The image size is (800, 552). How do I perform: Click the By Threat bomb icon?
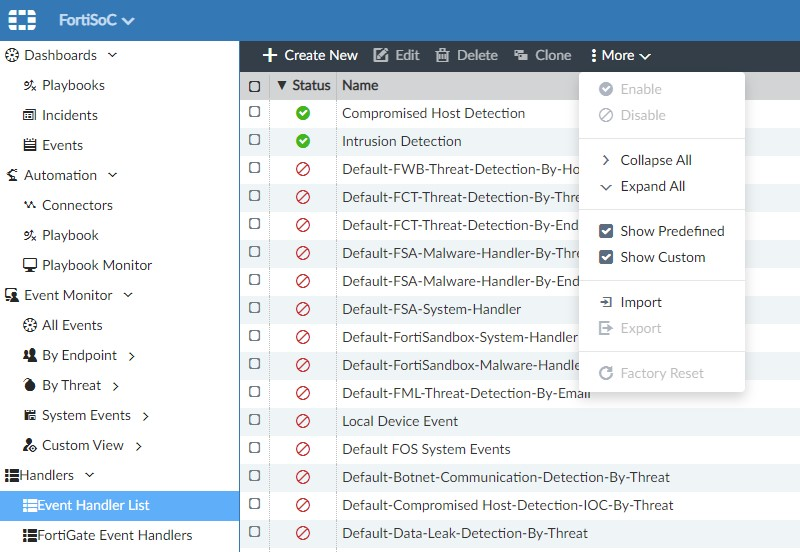[30, 385]
